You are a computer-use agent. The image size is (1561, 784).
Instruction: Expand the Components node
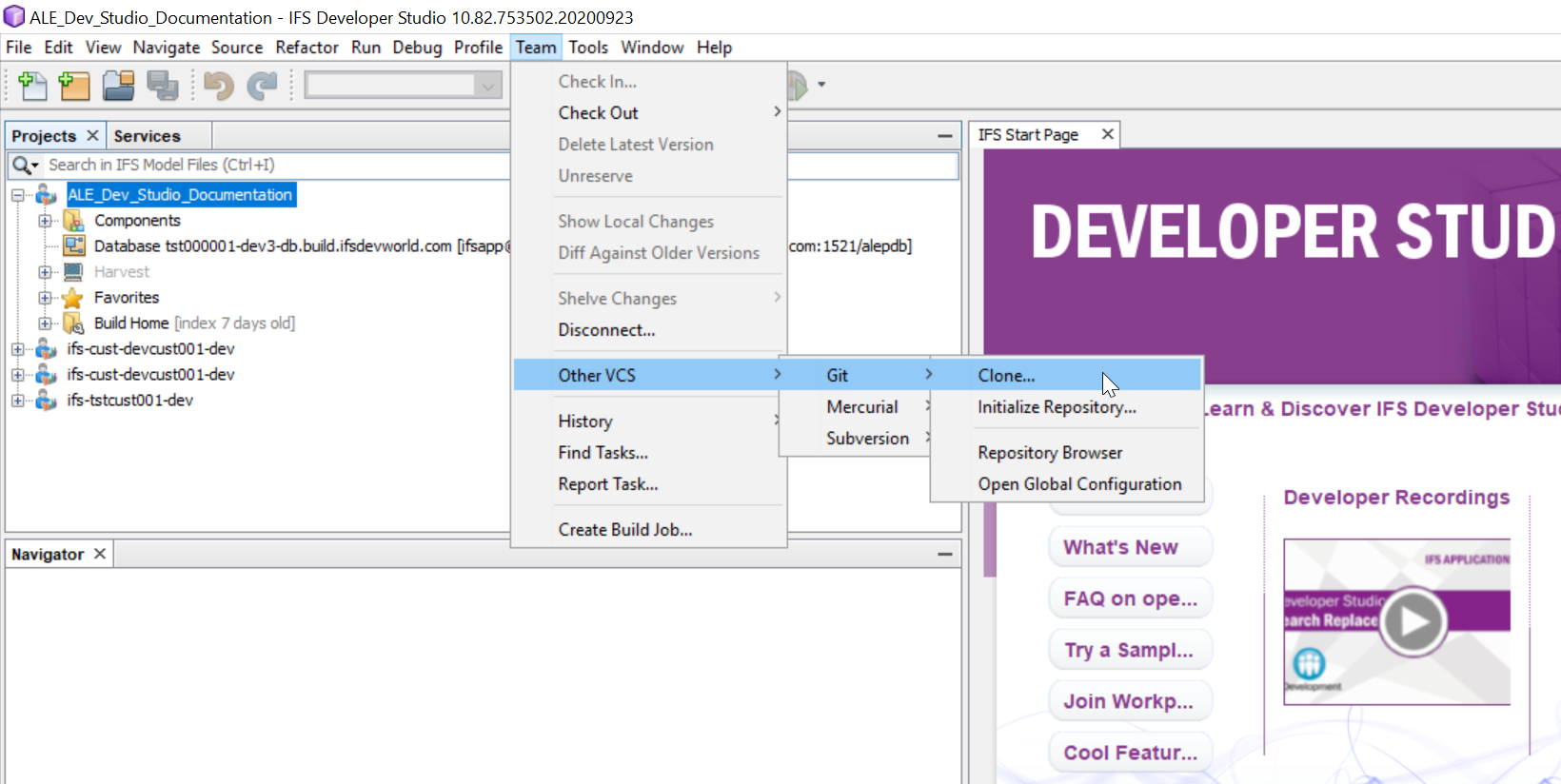pos(45,221)
